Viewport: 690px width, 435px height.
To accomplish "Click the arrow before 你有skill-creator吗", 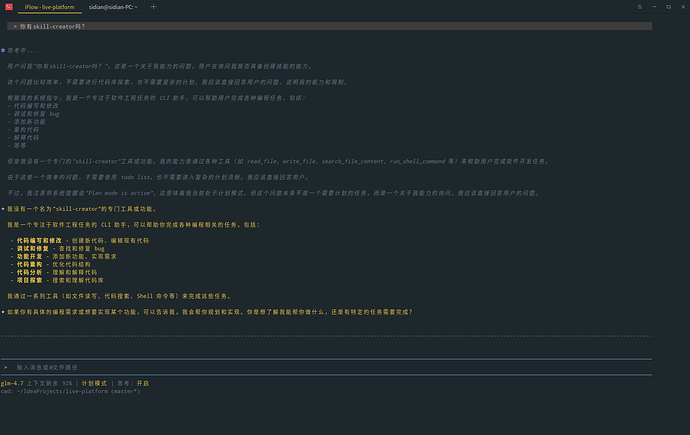I will (x=16, y=25).
